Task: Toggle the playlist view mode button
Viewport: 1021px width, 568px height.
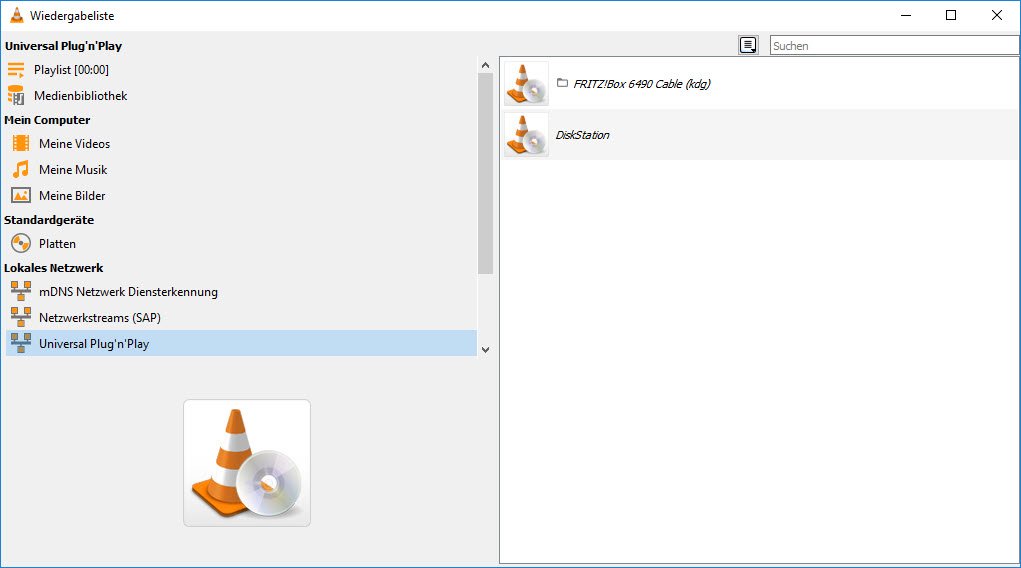Action: 748,45
